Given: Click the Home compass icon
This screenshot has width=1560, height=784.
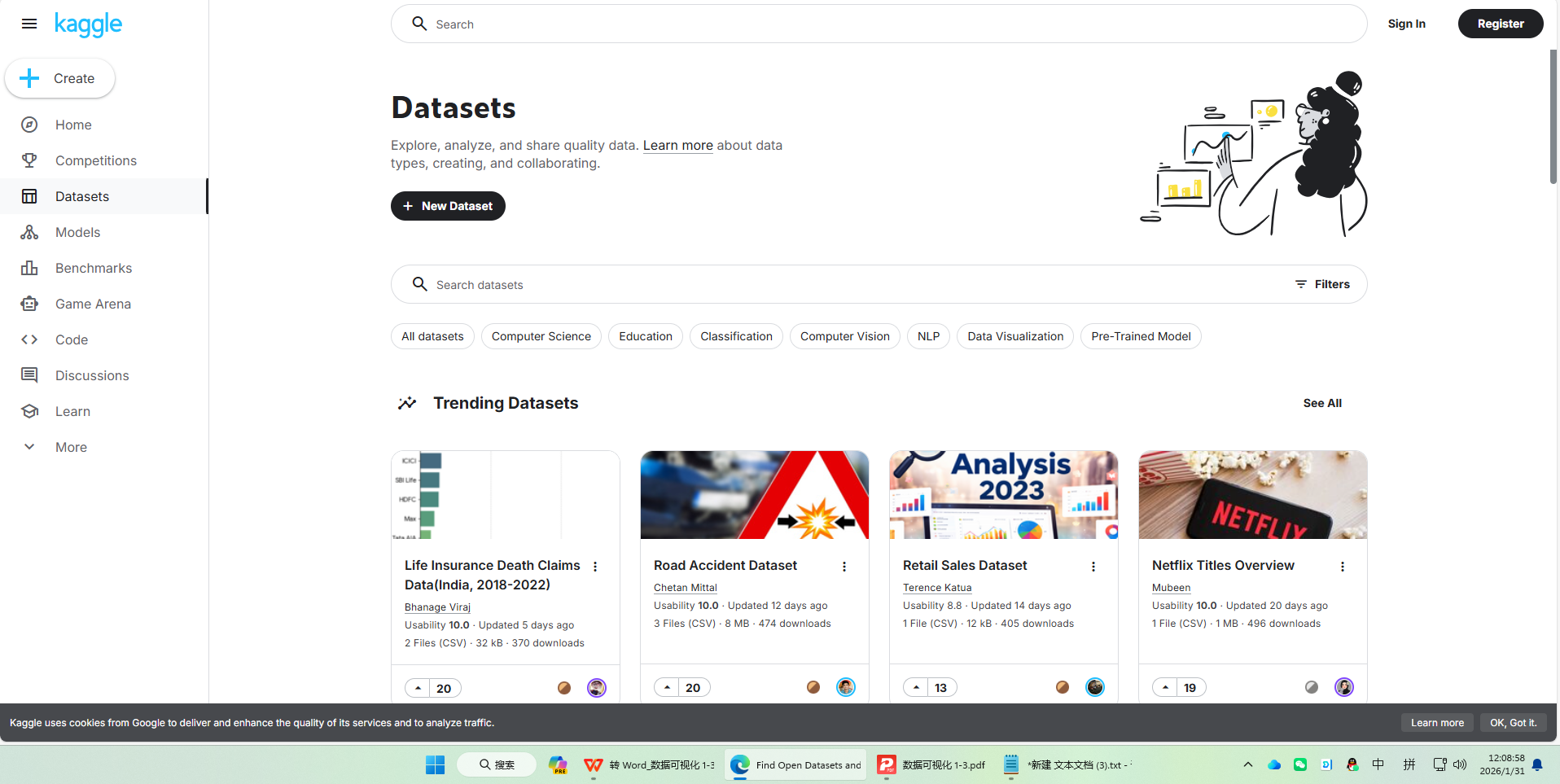Looking at the screenshot, I should (x=29, y=125).
